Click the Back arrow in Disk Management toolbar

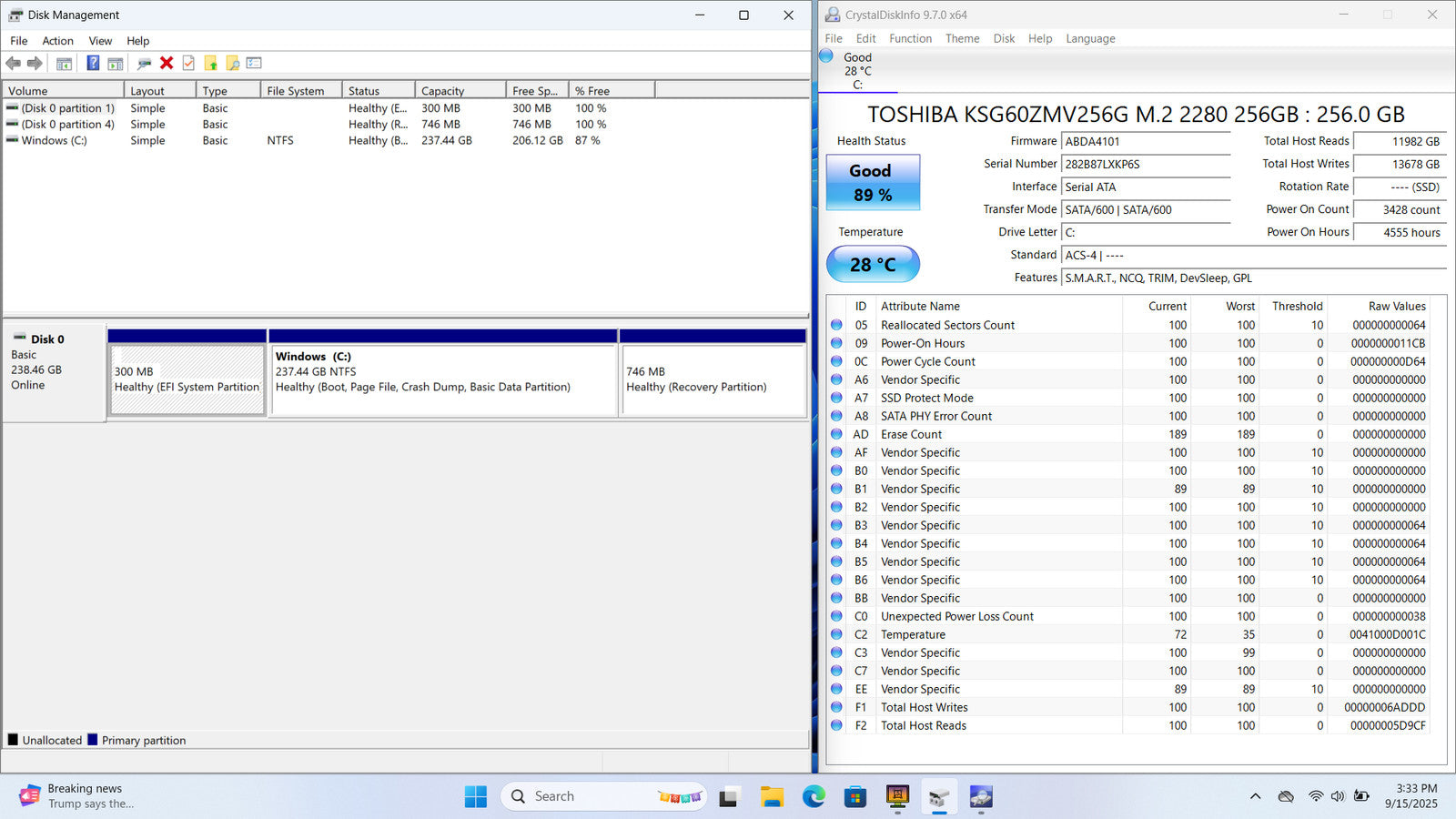(x=14, y=63)
